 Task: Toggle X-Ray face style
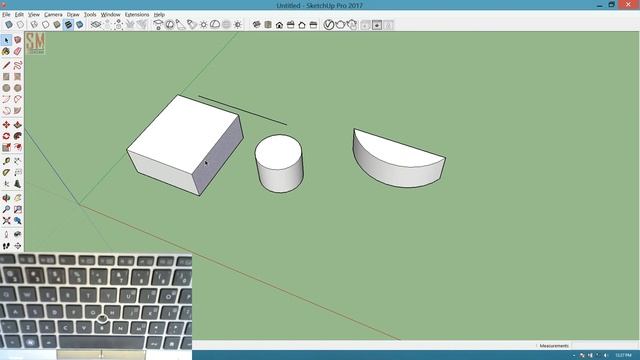pos(9,25)
